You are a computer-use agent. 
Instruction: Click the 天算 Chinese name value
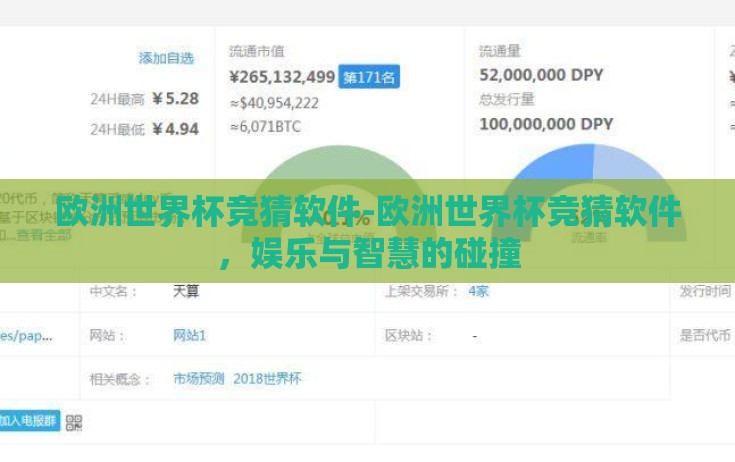click(186, 291)
